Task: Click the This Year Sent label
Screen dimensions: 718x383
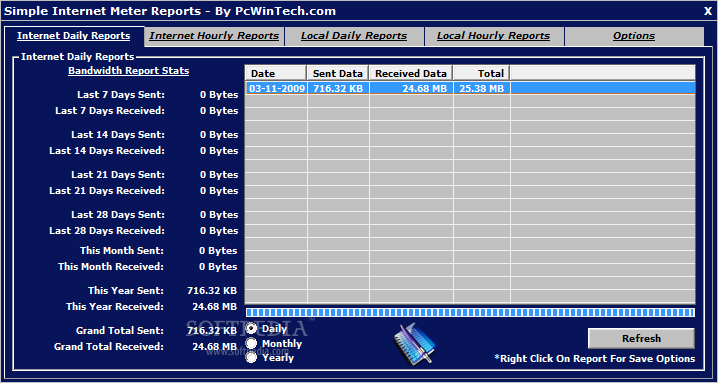Action: click(x=126, y=290)
